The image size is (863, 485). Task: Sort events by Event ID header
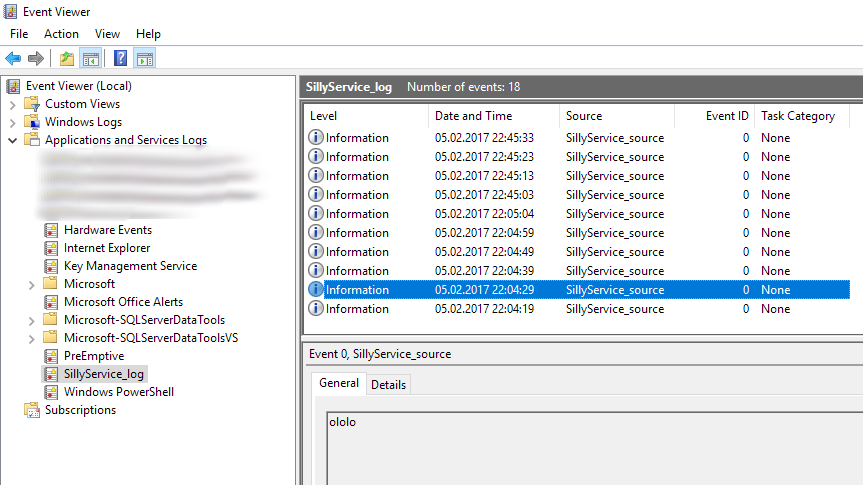714,116
